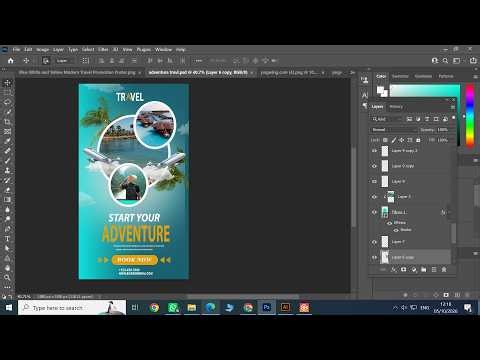Viewport: 480px width, 360px height.
Task: Open the layer Fill dropdown
Action: 442,140
